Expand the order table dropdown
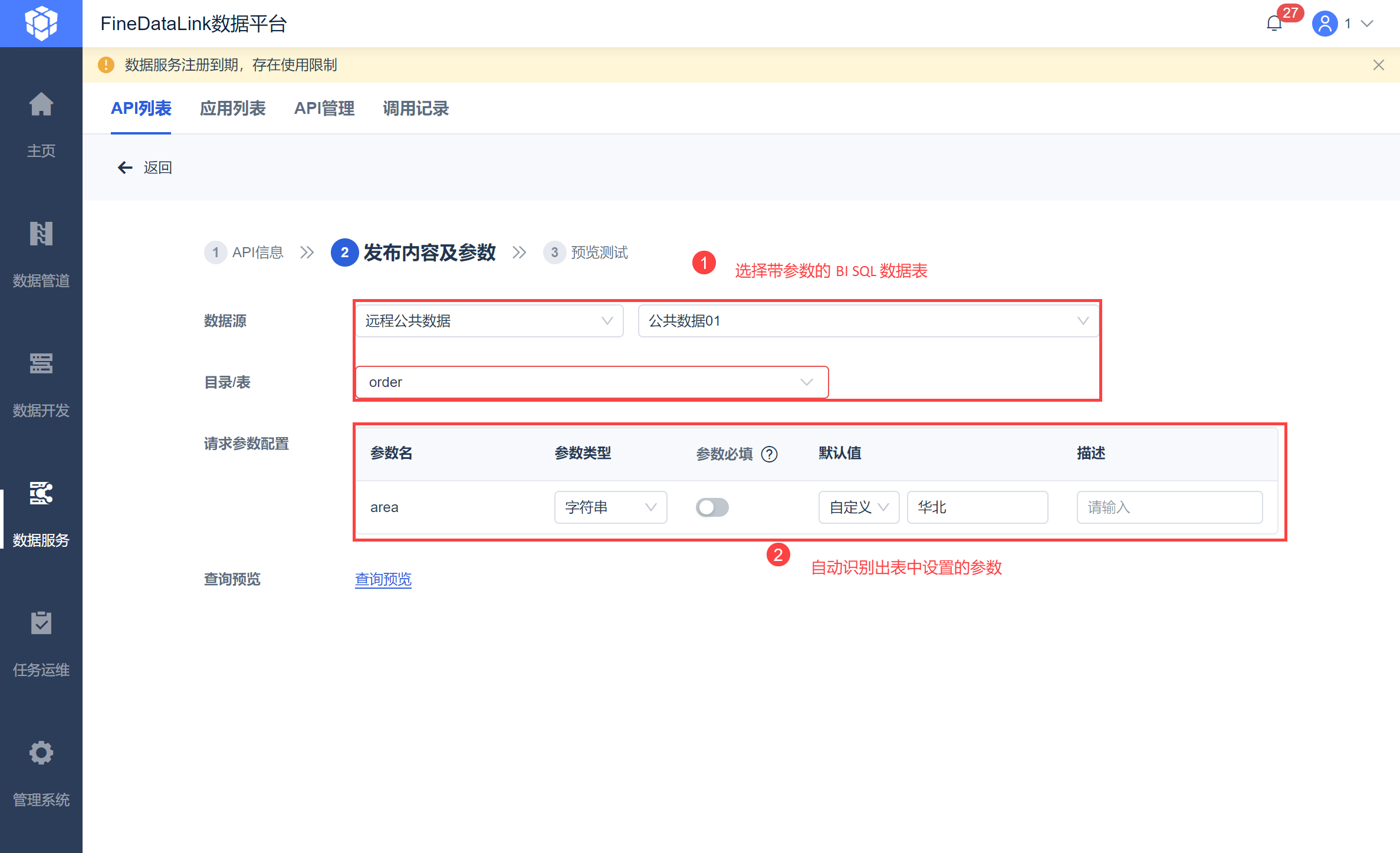1400x853 pixels. (592, 382)
